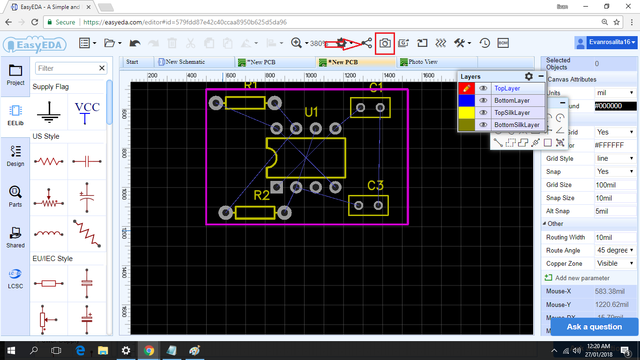Open the Design manager sidebar icon
This screenshot has width=640, height=360.
pos(16,156)
